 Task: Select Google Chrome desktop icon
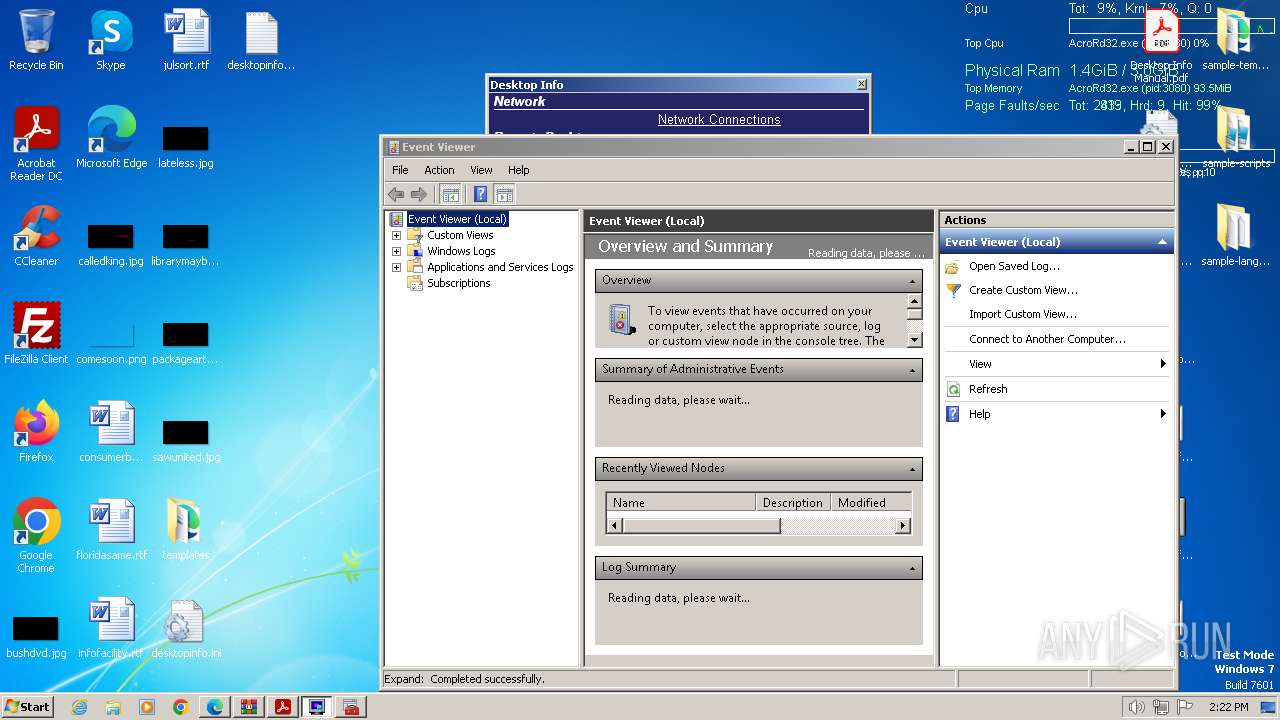(x=36, y=536)
